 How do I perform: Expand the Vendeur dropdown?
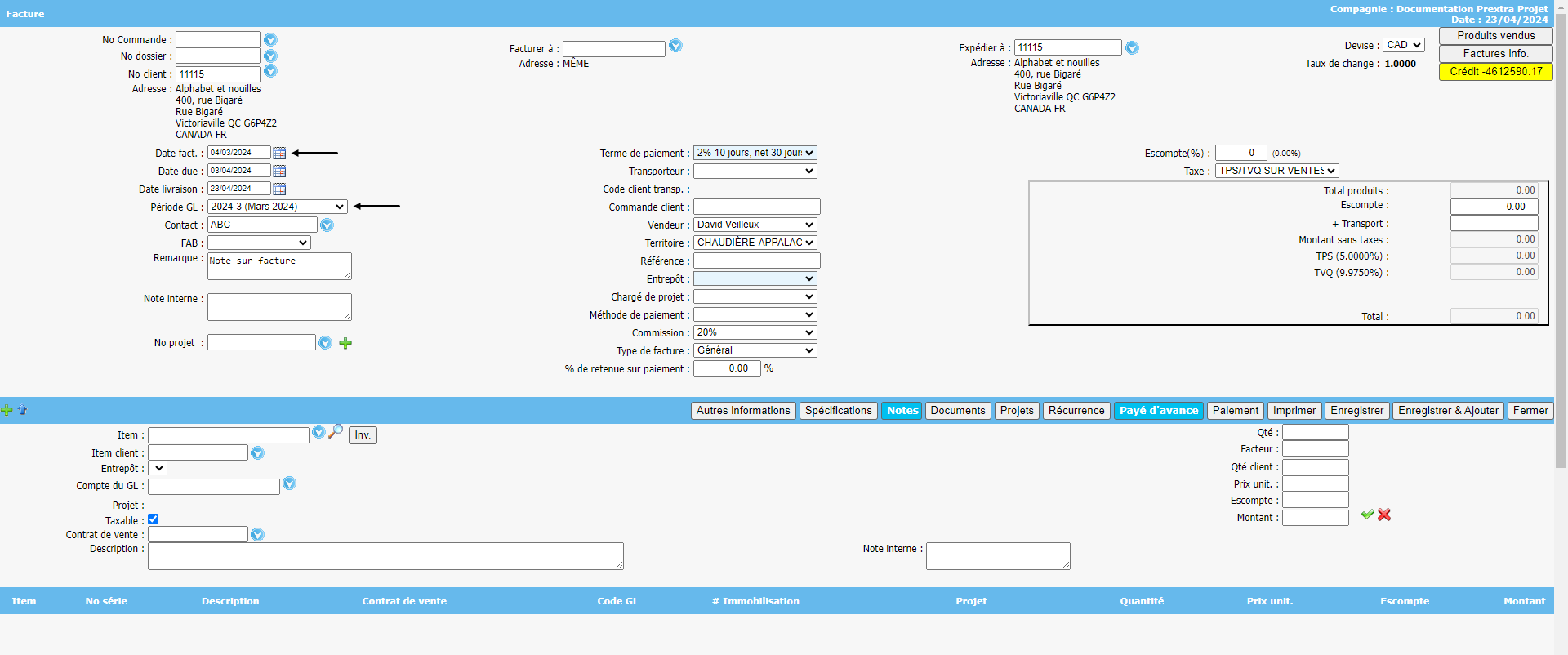pyautogui.click(x=755, y=225)
